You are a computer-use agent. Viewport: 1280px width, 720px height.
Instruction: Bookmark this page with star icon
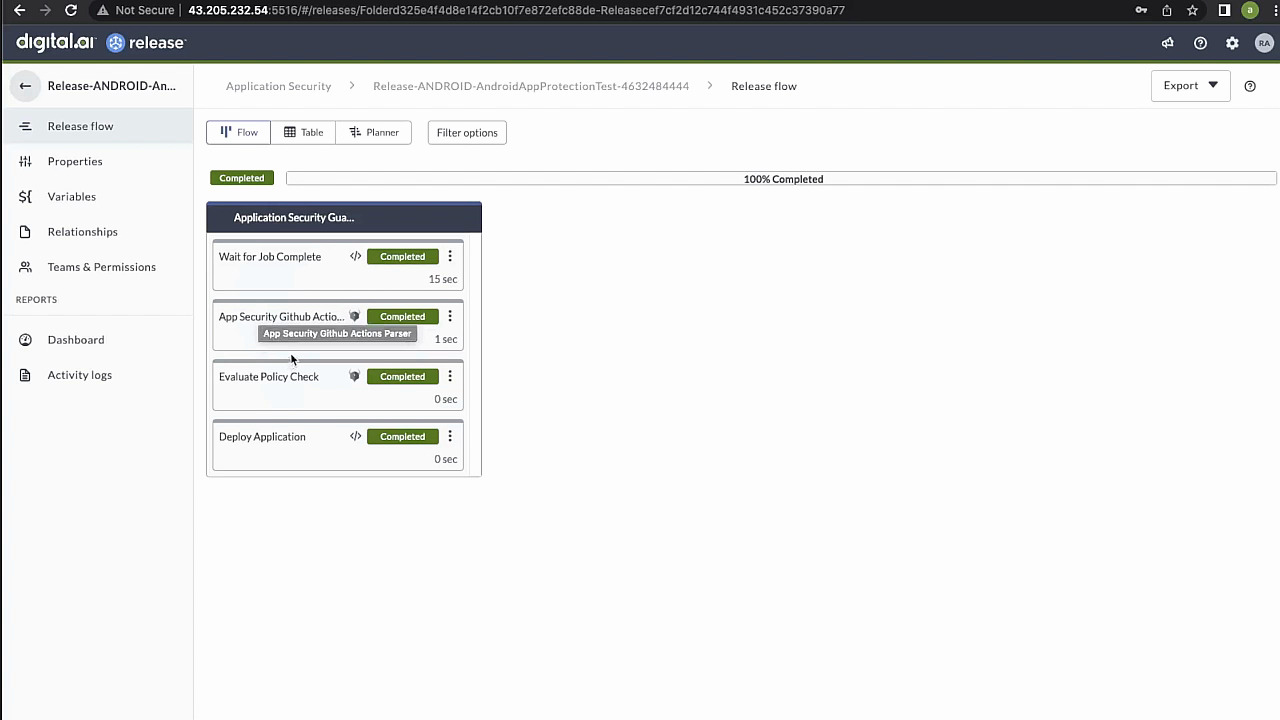click(x=1192, y=10)
